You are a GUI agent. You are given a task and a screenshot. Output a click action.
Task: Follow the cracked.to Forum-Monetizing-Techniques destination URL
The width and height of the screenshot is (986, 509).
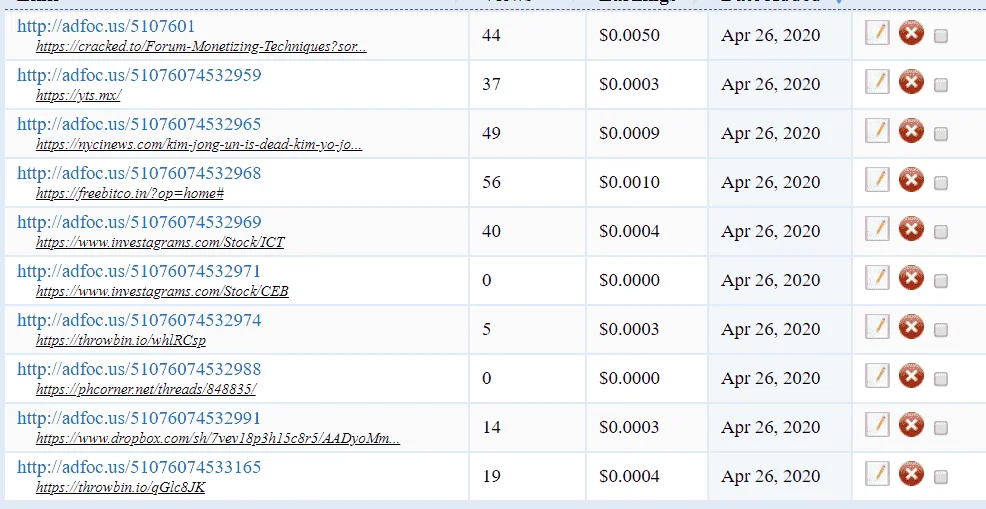click(x=201, y=47)
